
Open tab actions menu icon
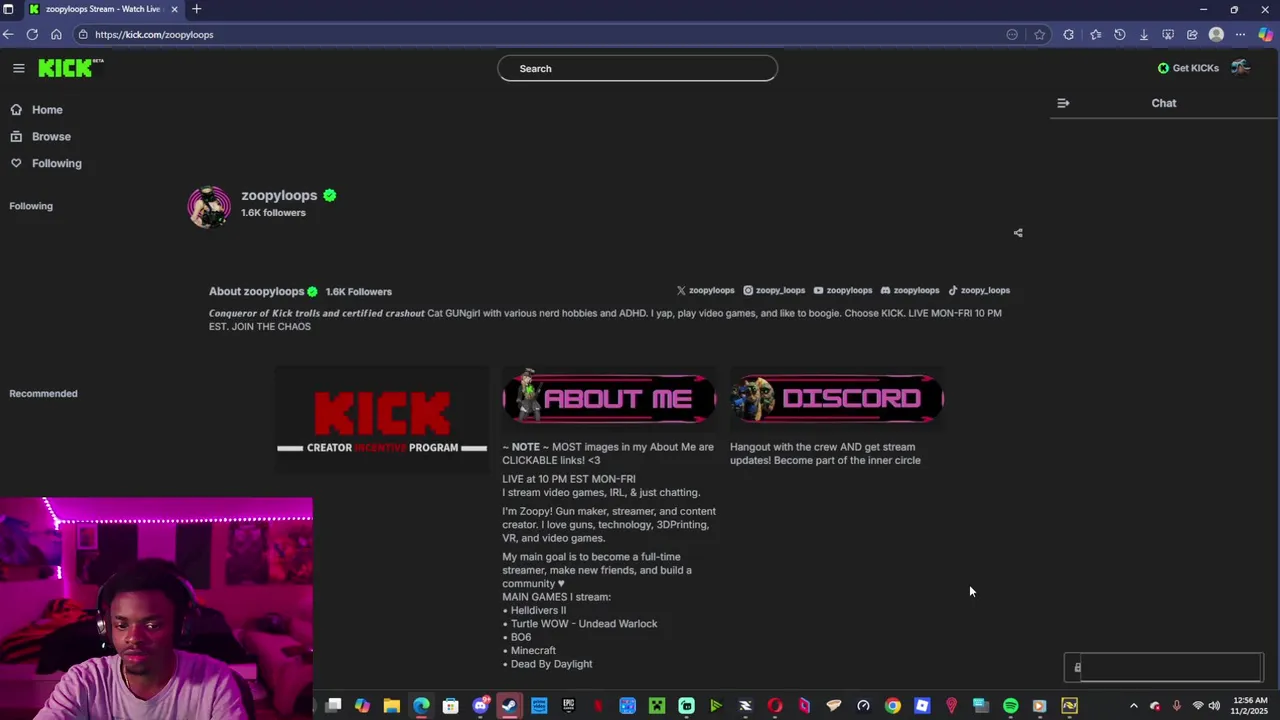[x=7, y=9]
